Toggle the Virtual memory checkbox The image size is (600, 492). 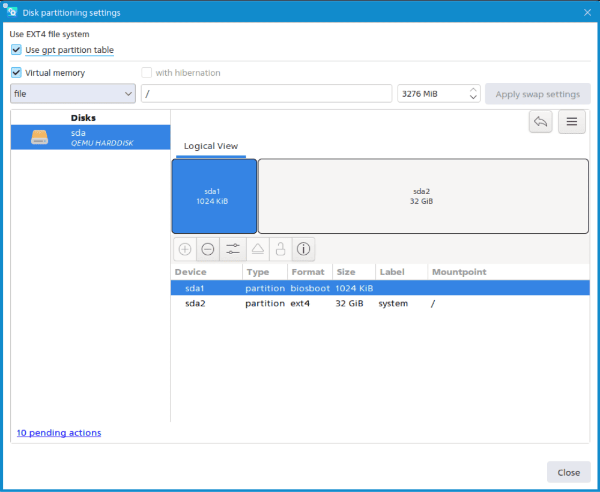16,72
